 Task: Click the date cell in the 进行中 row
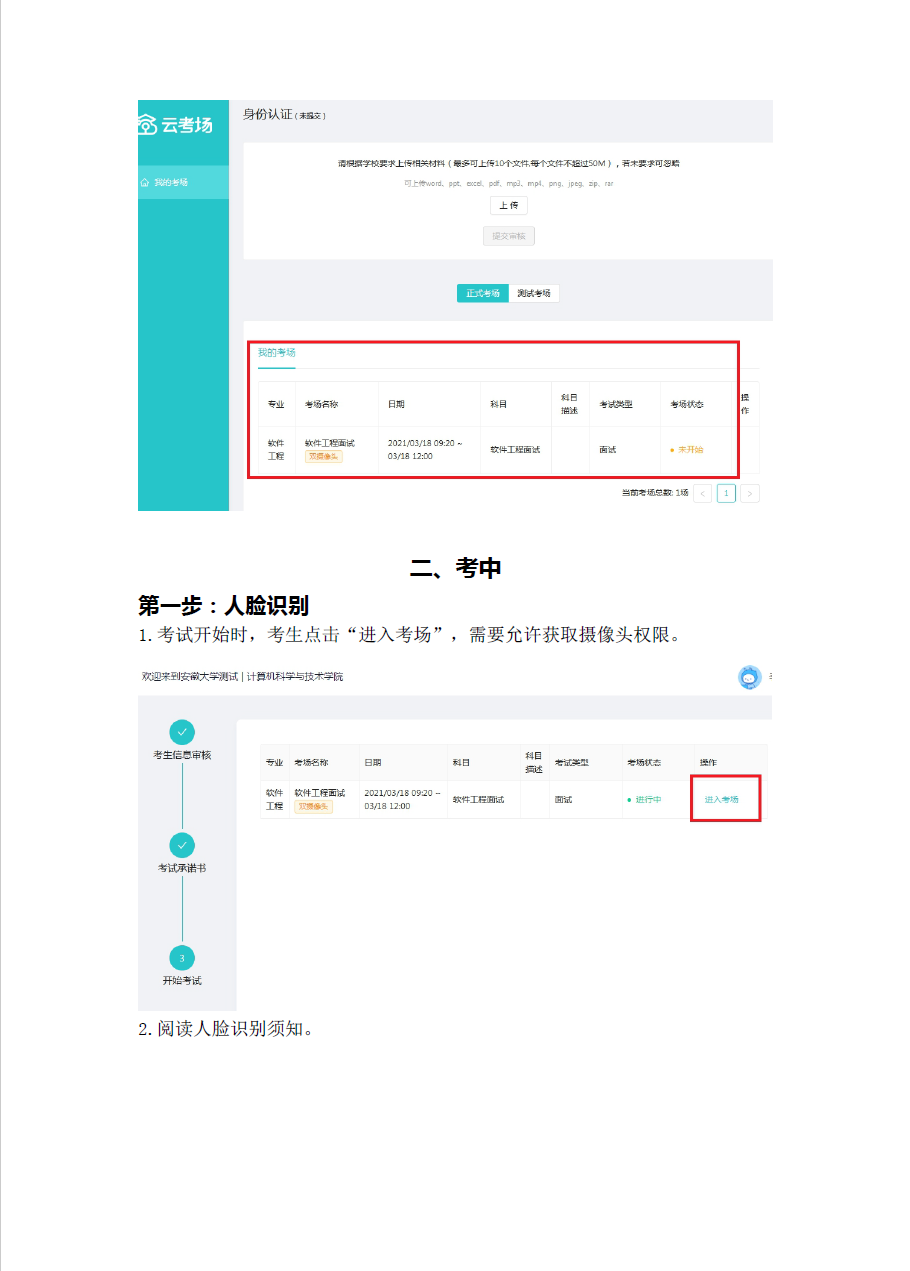point(402,799)
